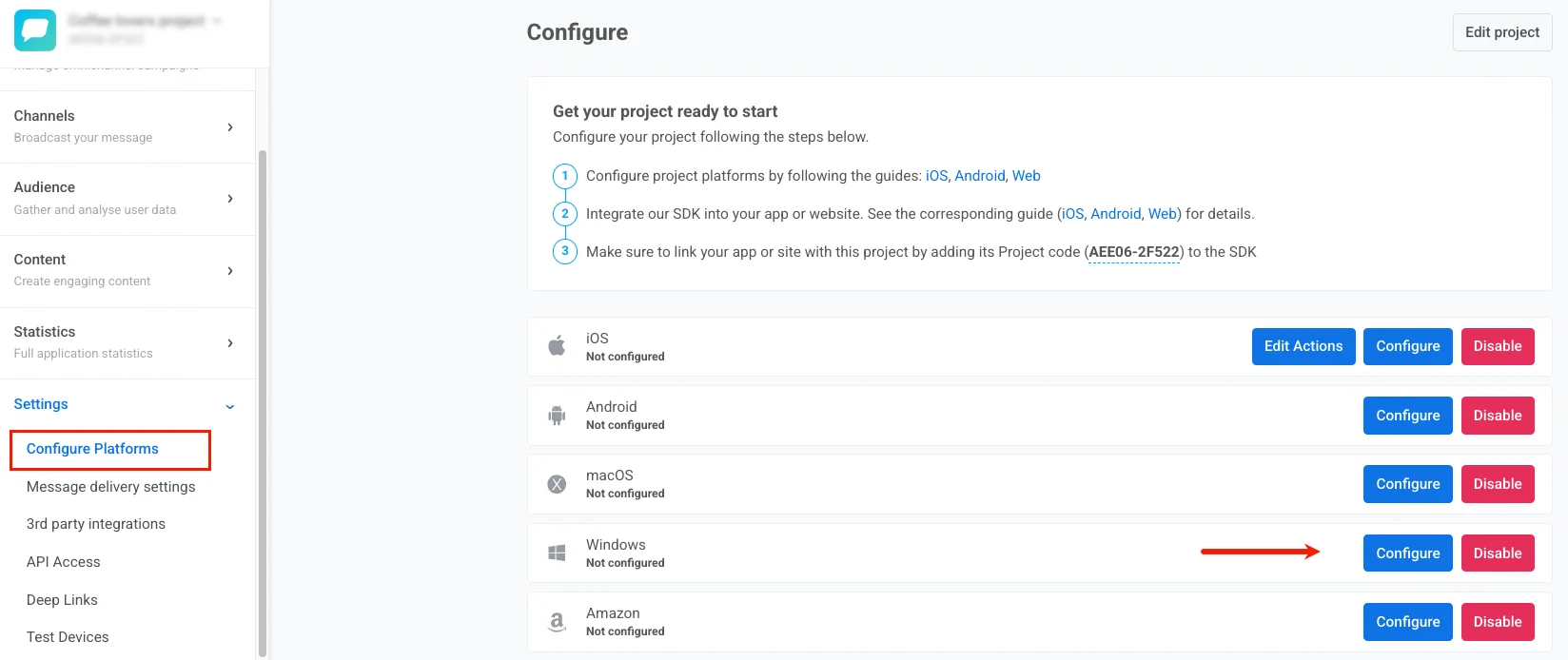Click the sidebar vertical scrollbar
Viewport: 1568px width, 660px height.
click(x=263, y=399)
